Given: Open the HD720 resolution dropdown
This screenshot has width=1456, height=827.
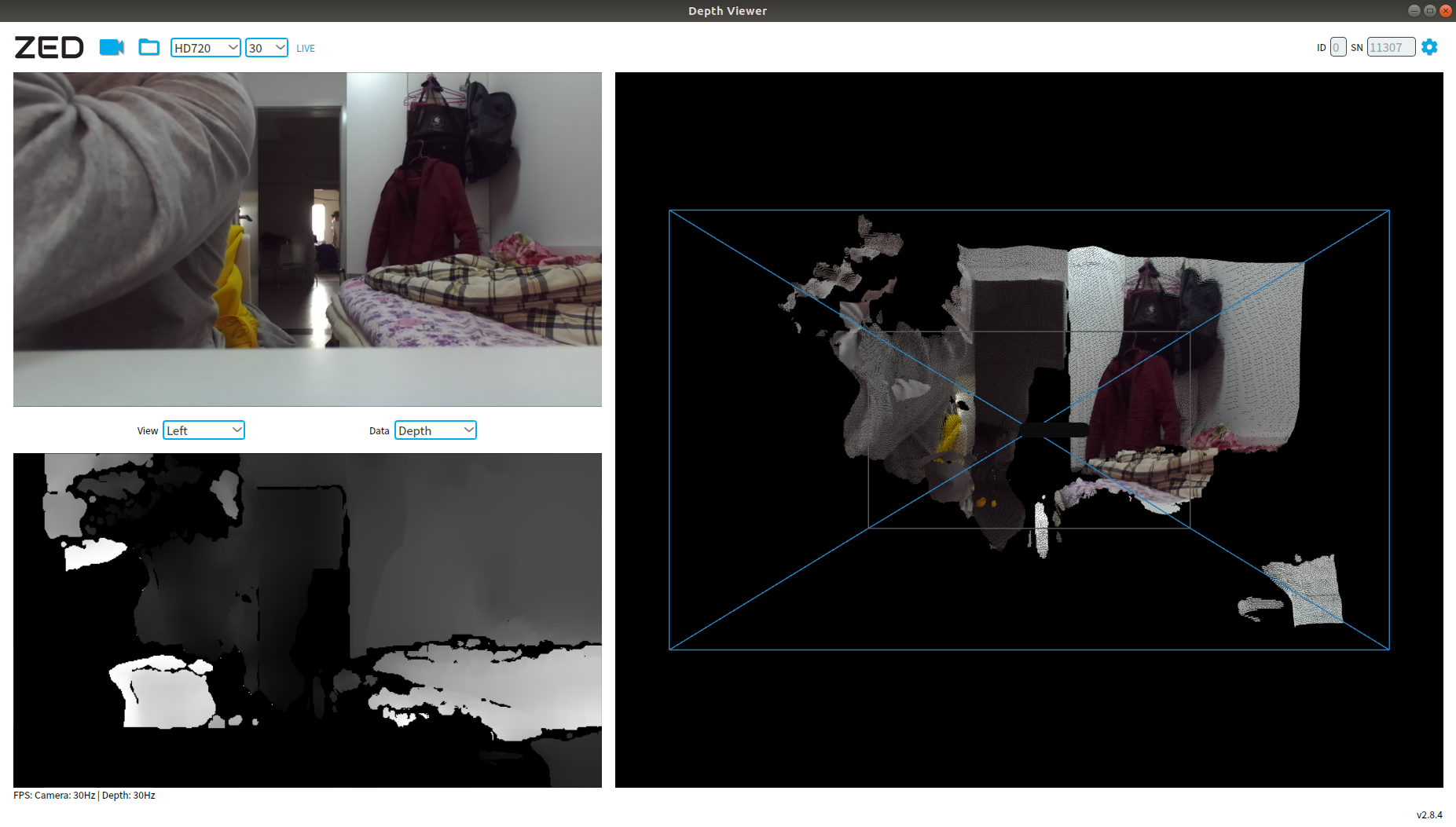Looking at the screenshot, I should 205,47.
